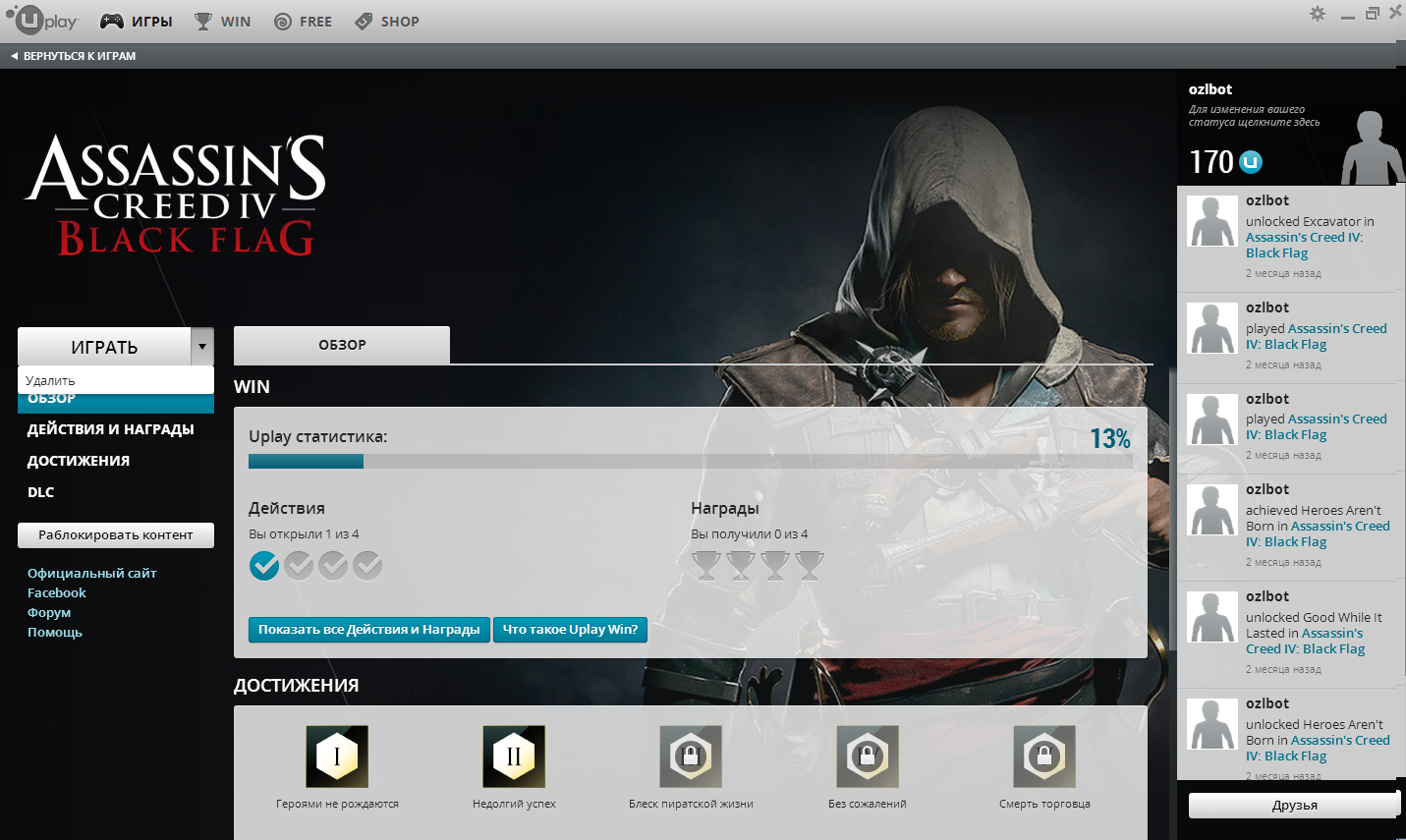Click the large profile avatar silhouette
The height and width of the screenshot is (840, 1406).
click(1373, 147)
